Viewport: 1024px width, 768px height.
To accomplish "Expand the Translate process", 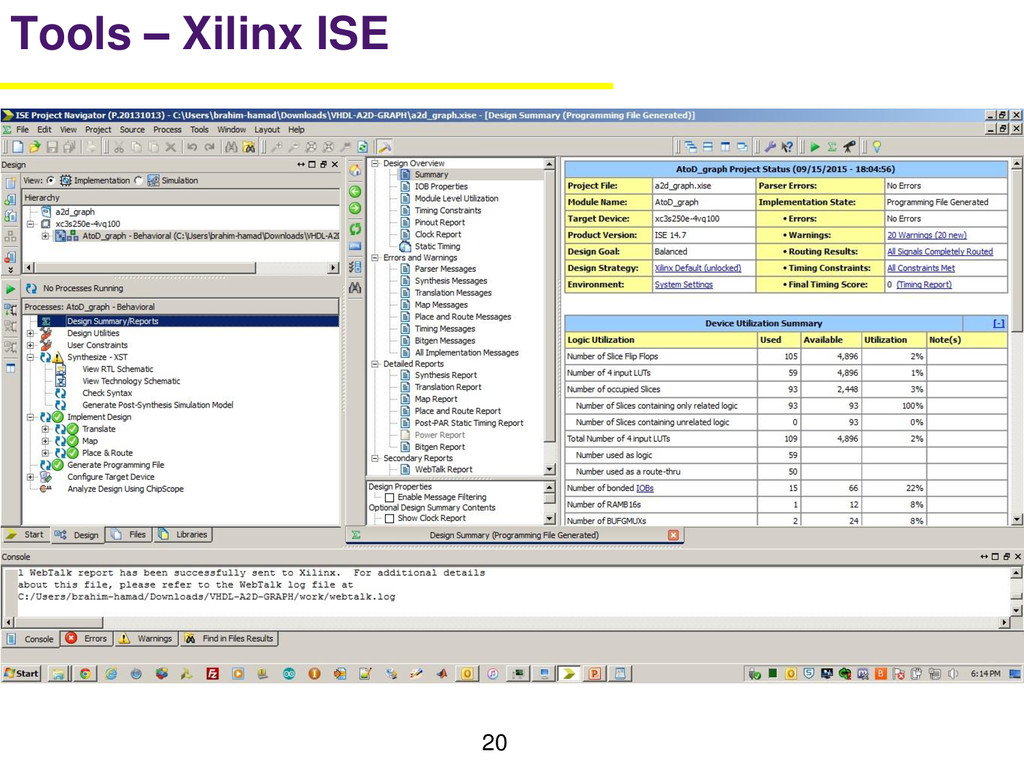I will pos(45,429).
